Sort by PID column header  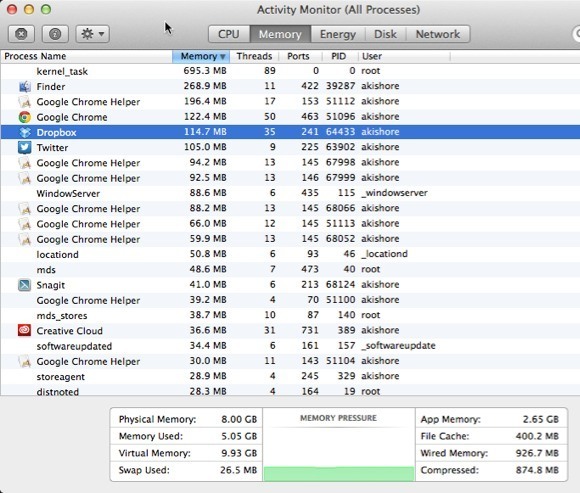click(x=340, y=56)
